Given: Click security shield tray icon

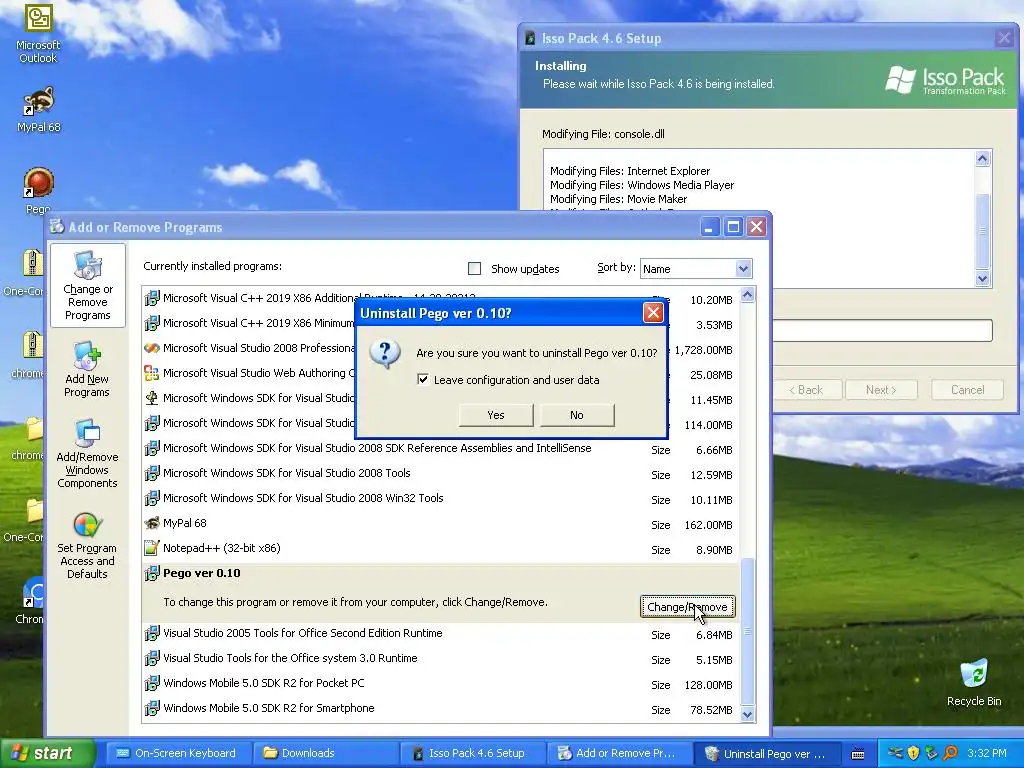Looking at the screenshot, I should (x=914, y=753).
